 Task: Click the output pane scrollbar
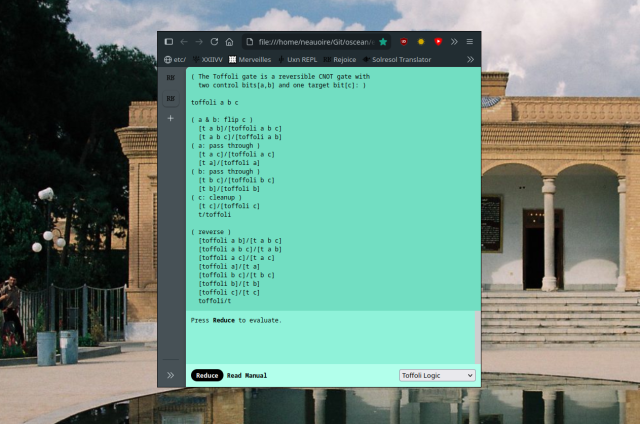pos(478,337)
